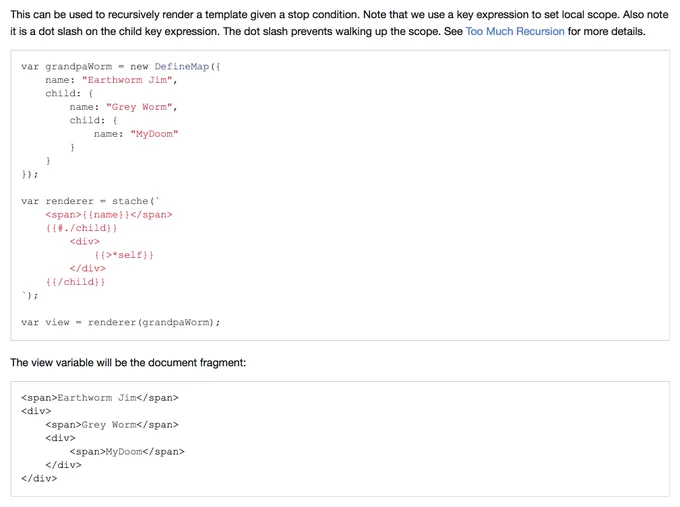Screen dimensions: 680x507
Task: Click the "Earthworm Jim" string in the code
Action: (x=127, y=80)
